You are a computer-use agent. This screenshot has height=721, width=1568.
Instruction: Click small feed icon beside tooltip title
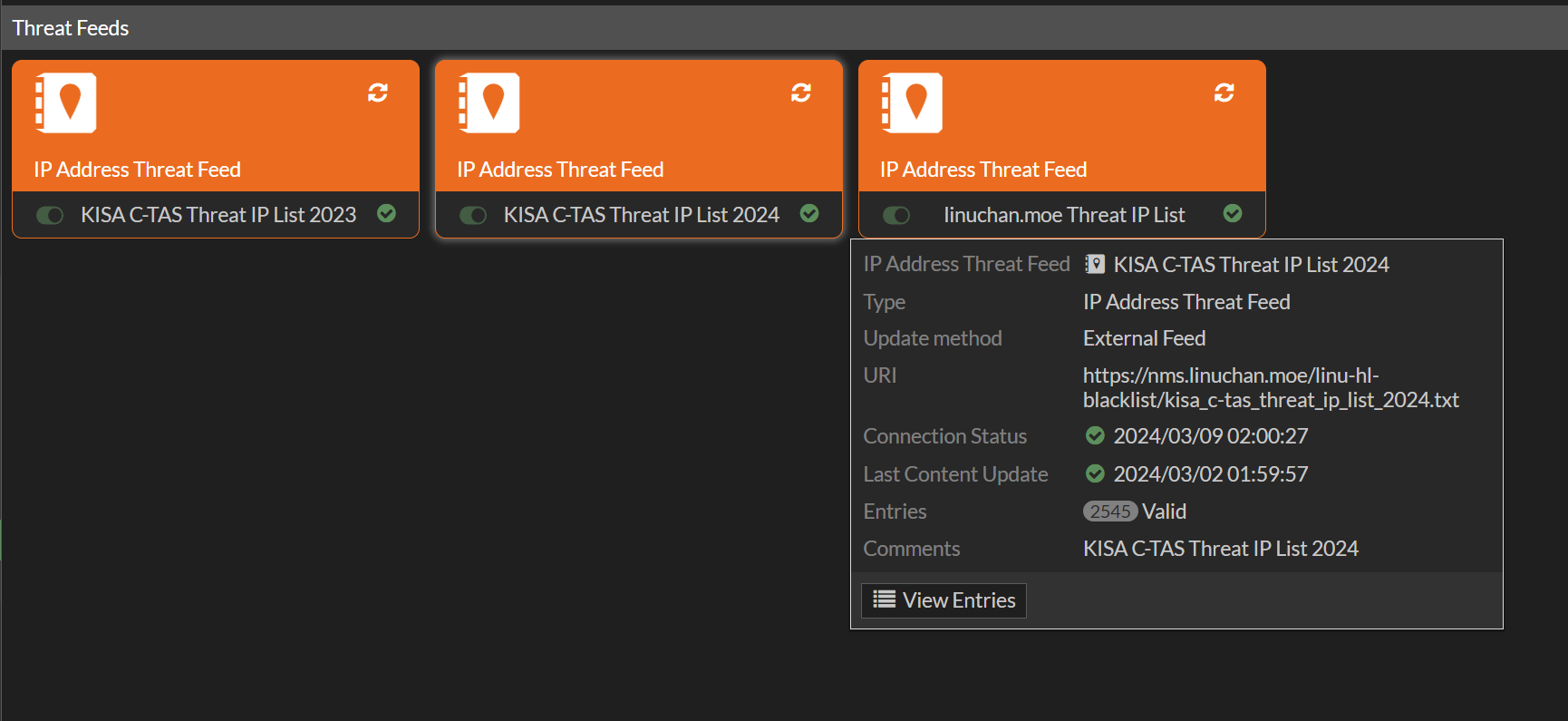[x=1095, y=264]
